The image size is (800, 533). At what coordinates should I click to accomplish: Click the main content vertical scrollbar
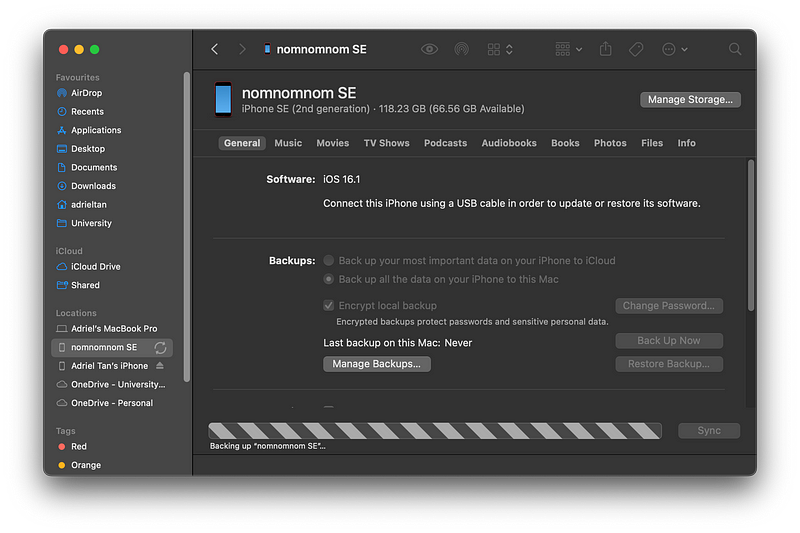[751, 235]
